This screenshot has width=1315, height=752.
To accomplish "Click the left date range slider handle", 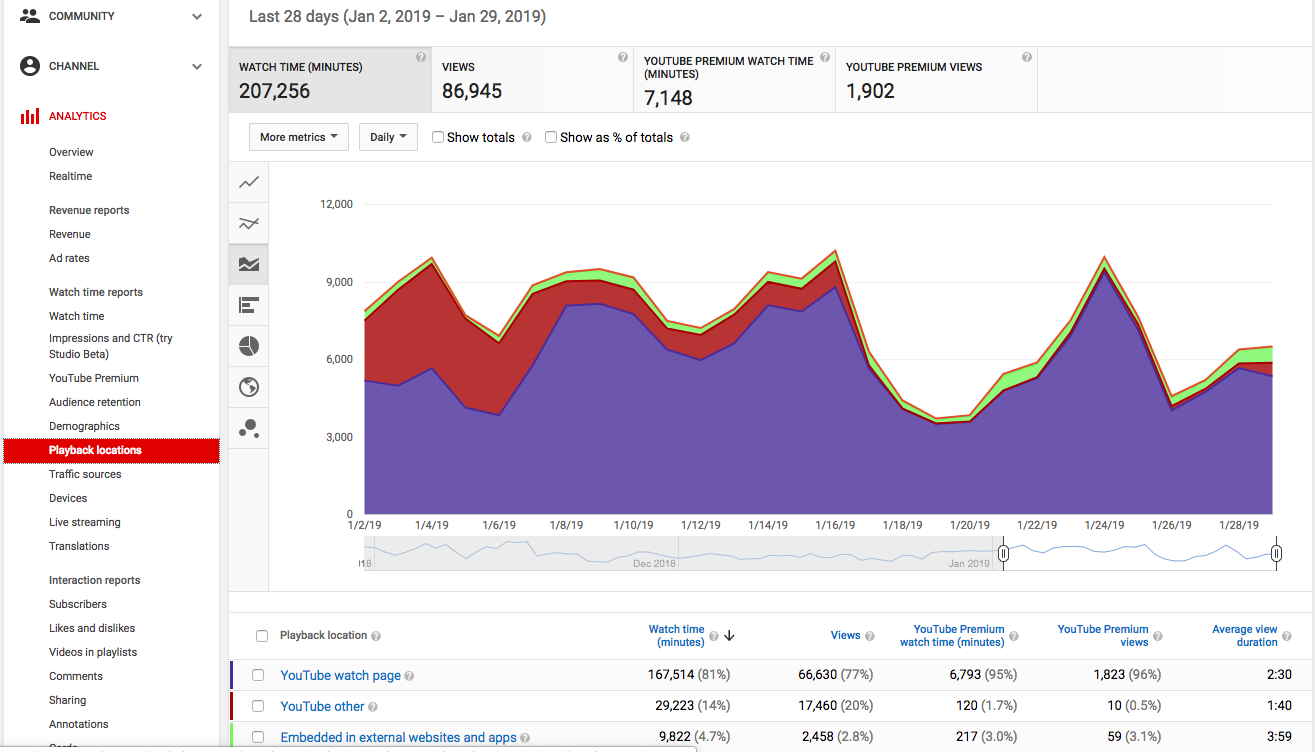I will [x=1004, y=553].
